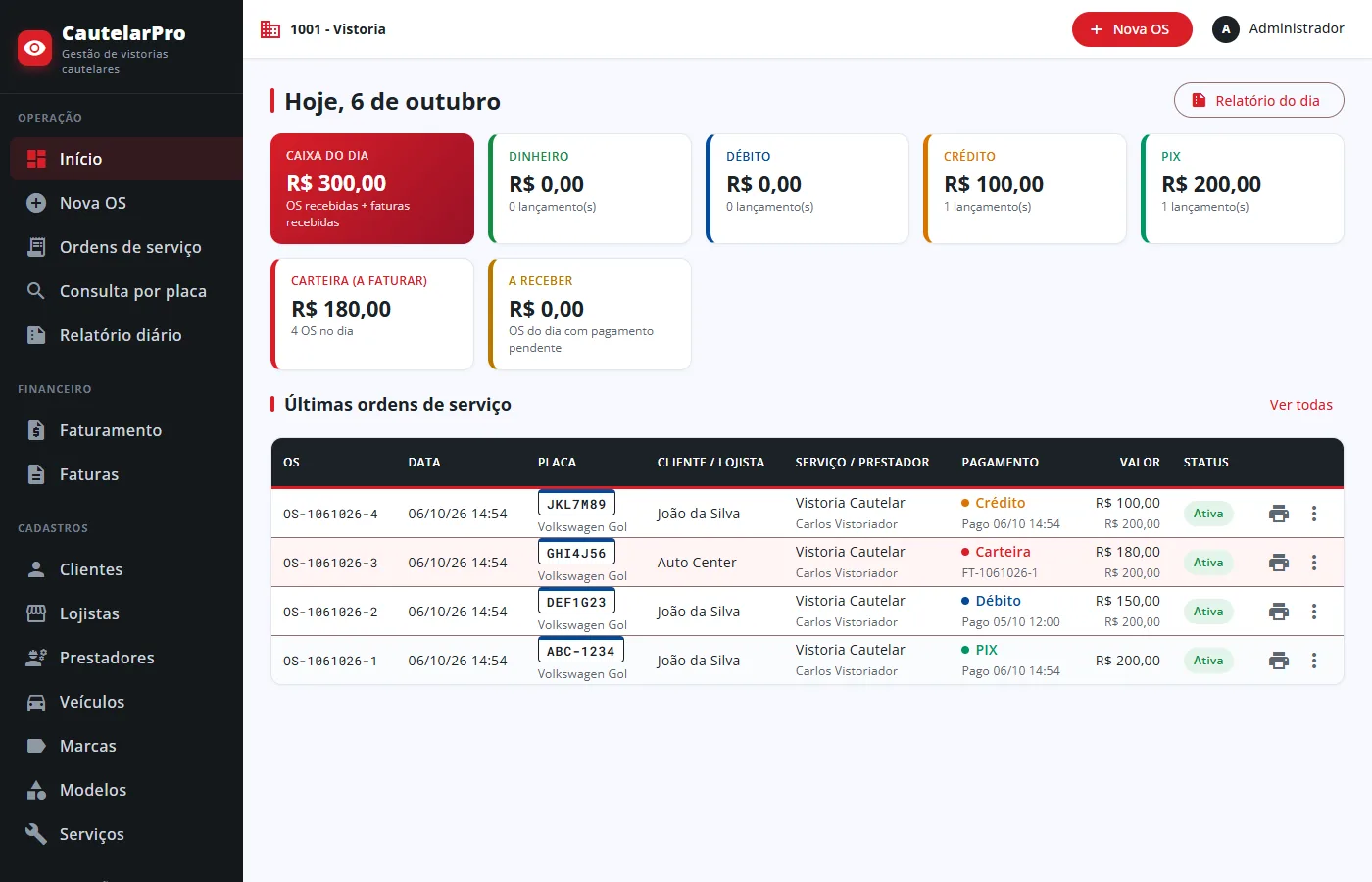Click the Modelos shapes icon
The height and width of the screenshot is (882, 1372).
(x=36, y=790)
